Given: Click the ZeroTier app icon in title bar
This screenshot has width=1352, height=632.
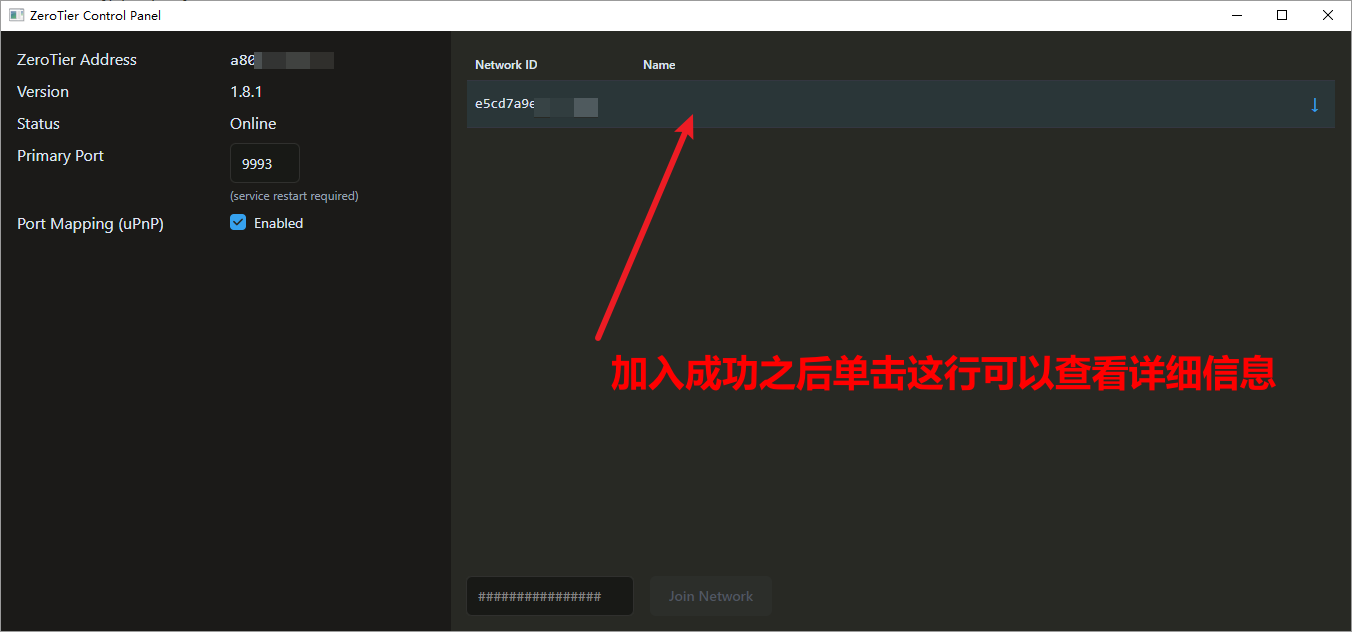Looking at the screenshot, I should (16, 15).
